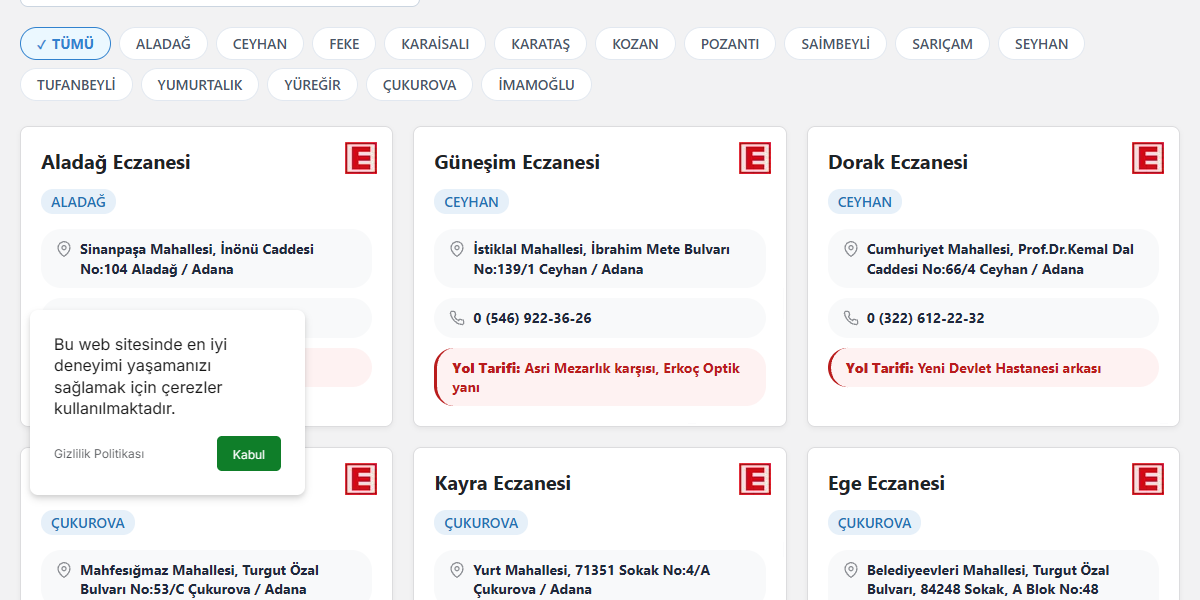Select the POZANTI district filter

[730, 44]
